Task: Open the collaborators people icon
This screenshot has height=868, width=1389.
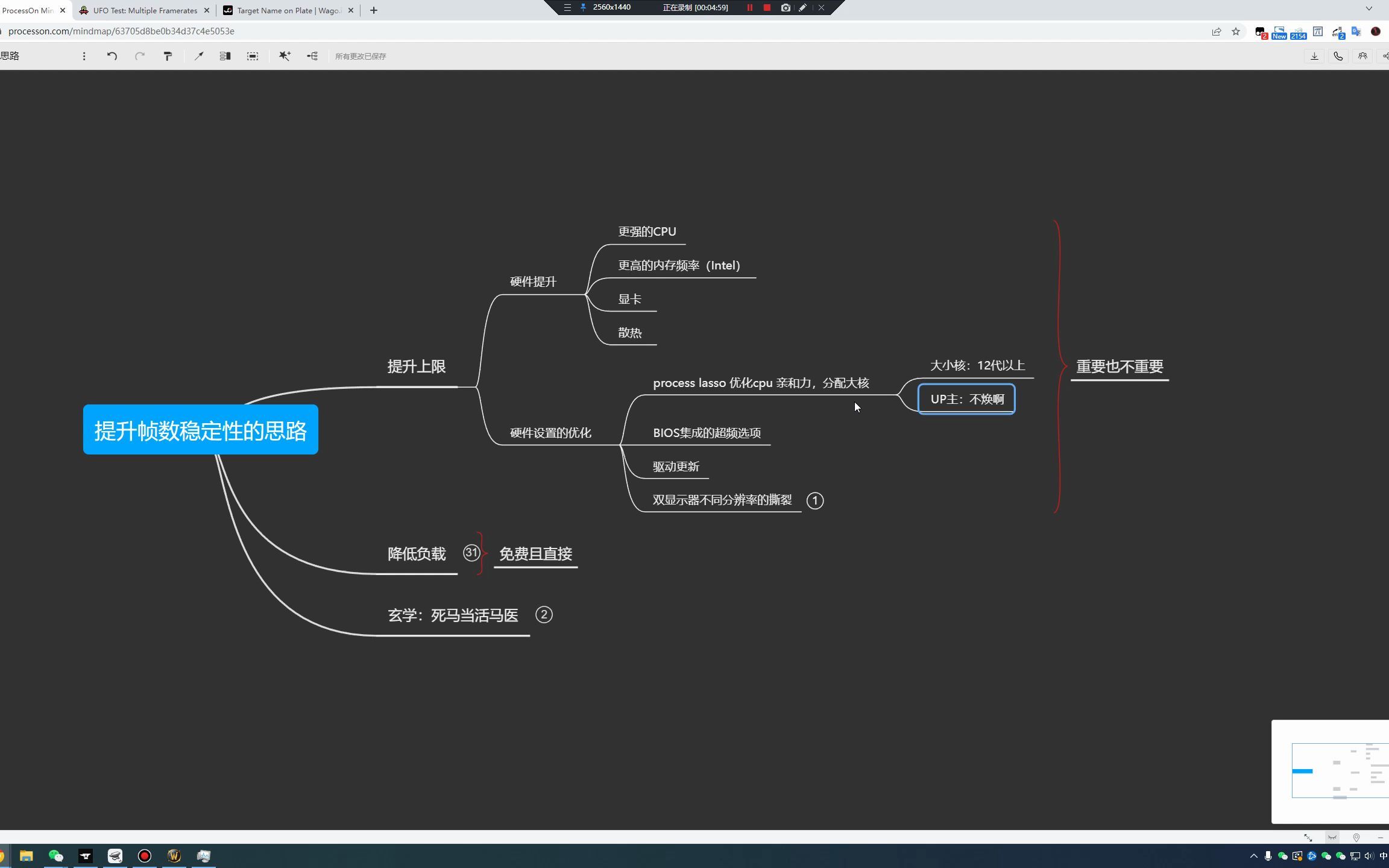Action: tap(1362, 56)
